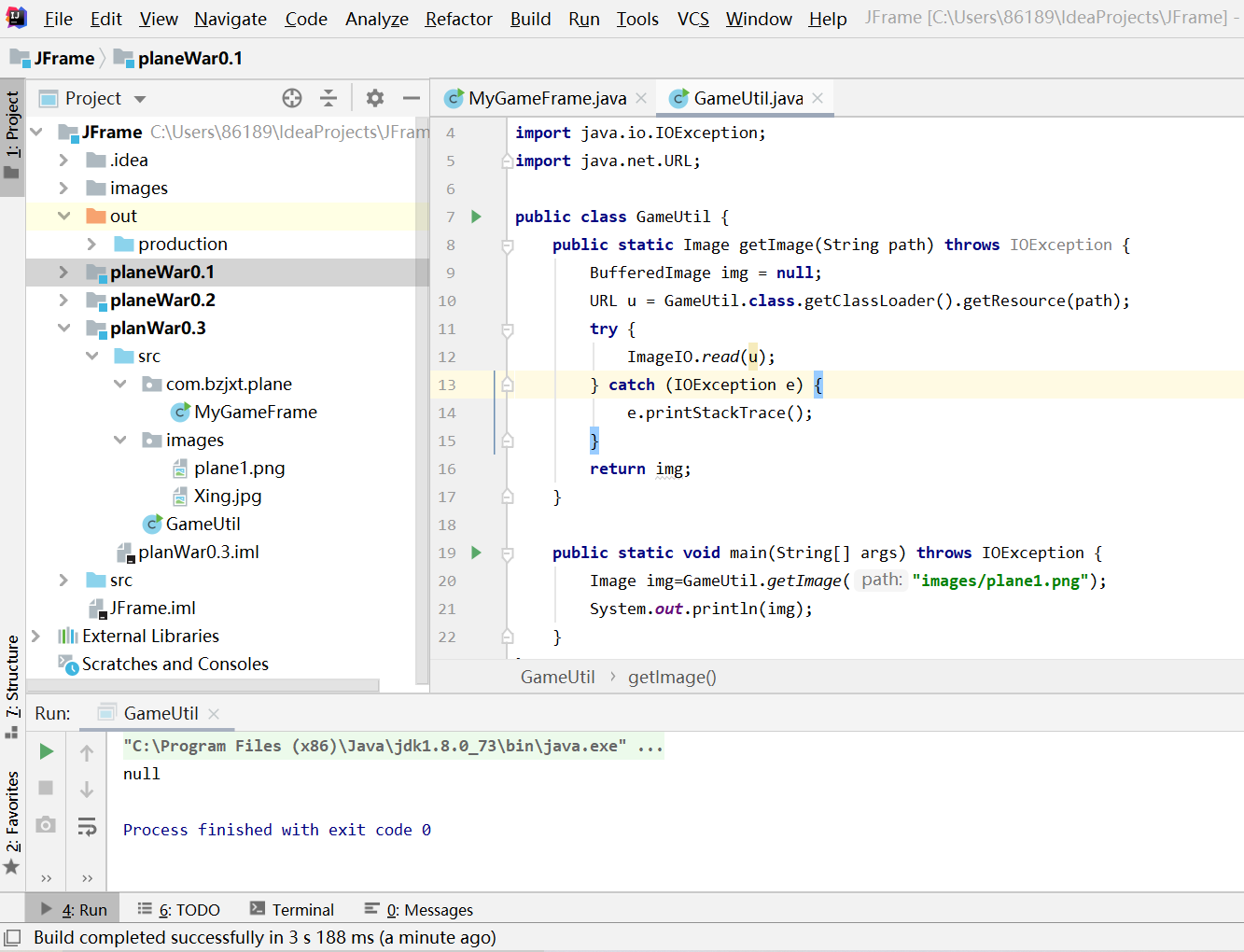Click line number 13 in the gutter
1244x952 pixels.
tap(447, 385)
